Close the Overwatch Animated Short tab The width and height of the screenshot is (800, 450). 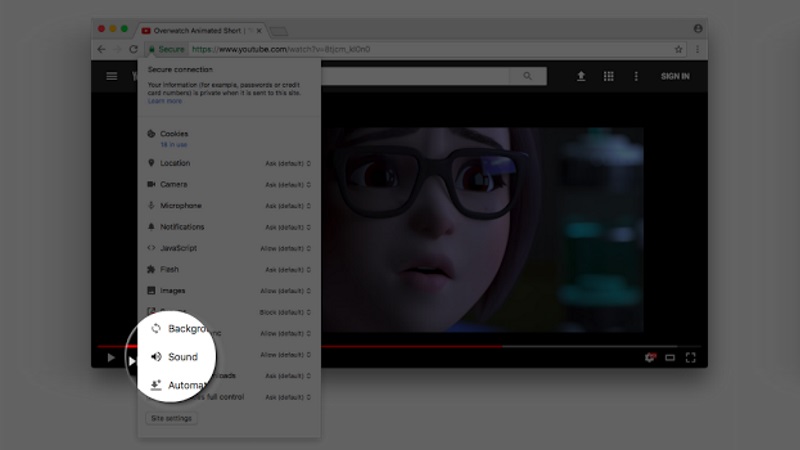259,31
